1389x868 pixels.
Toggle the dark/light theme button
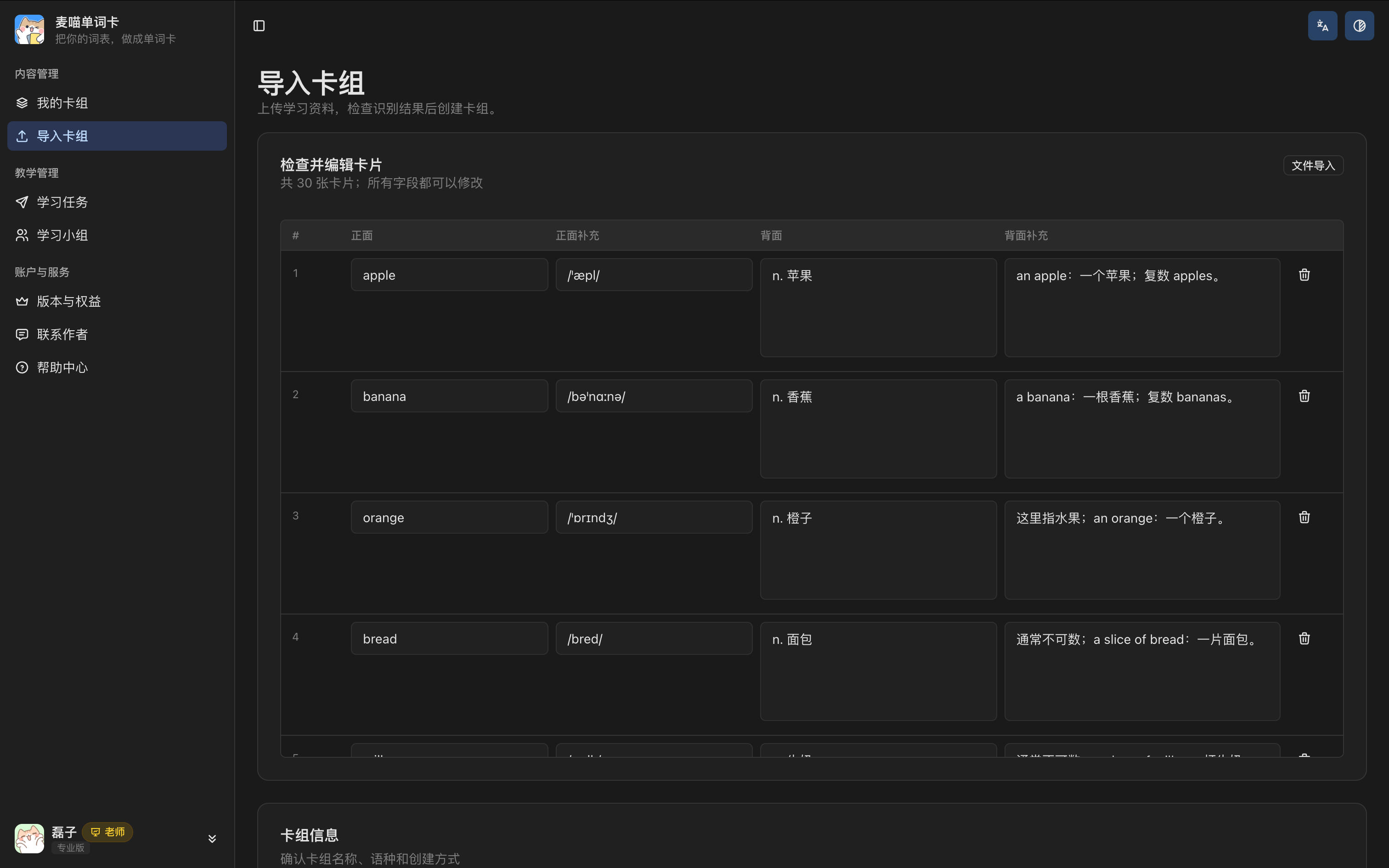pyautogui.click(x=1359, y=26)
